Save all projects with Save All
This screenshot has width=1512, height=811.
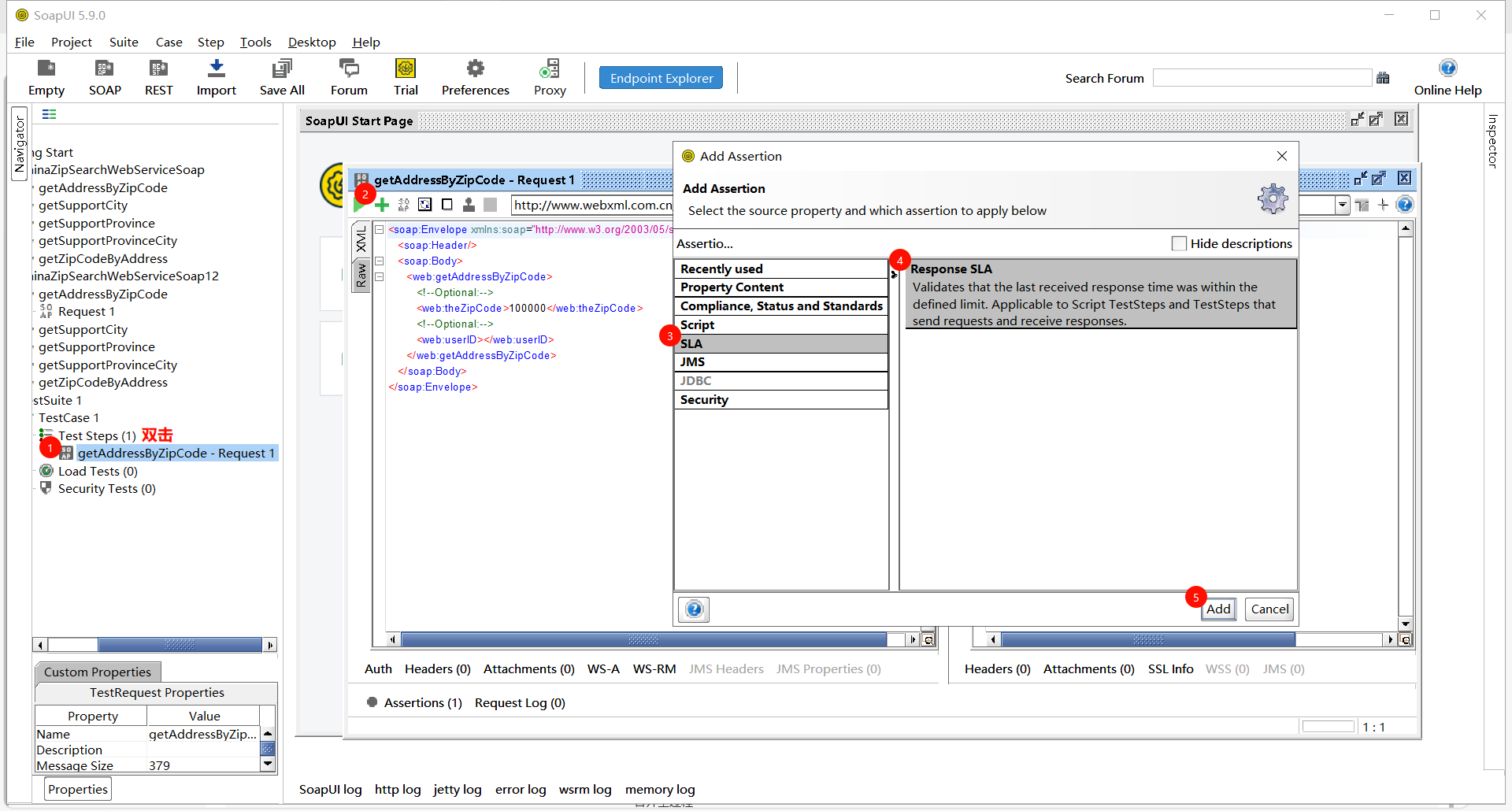tap(282, 77)
